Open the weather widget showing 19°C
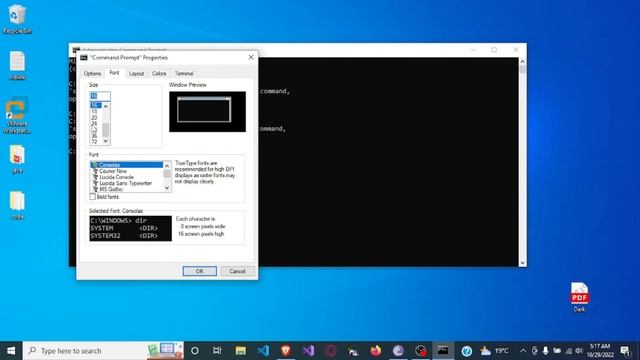 click(x=494, y=351)
